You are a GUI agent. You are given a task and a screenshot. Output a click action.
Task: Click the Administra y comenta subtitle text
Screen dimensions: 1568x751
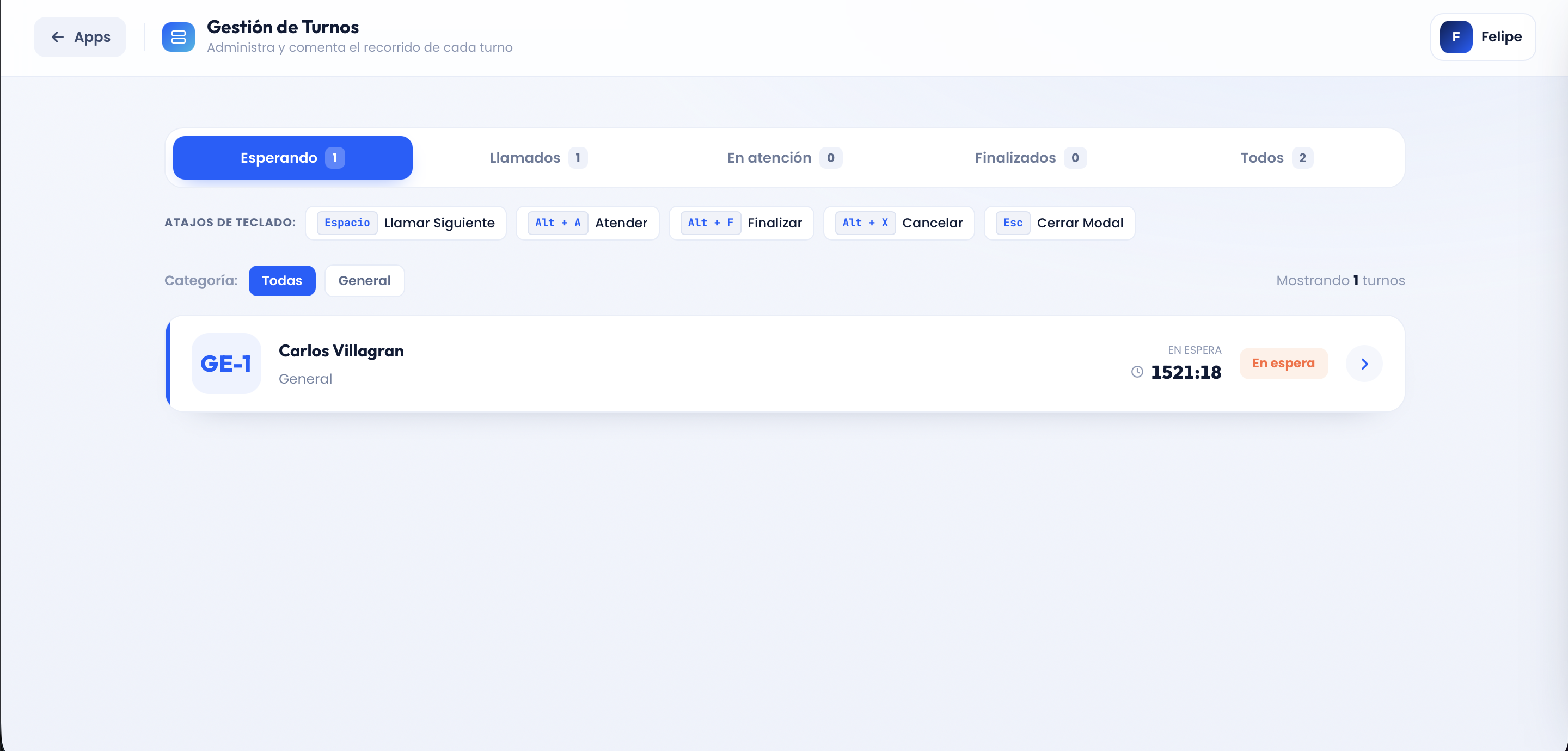[x=360, y=47]
